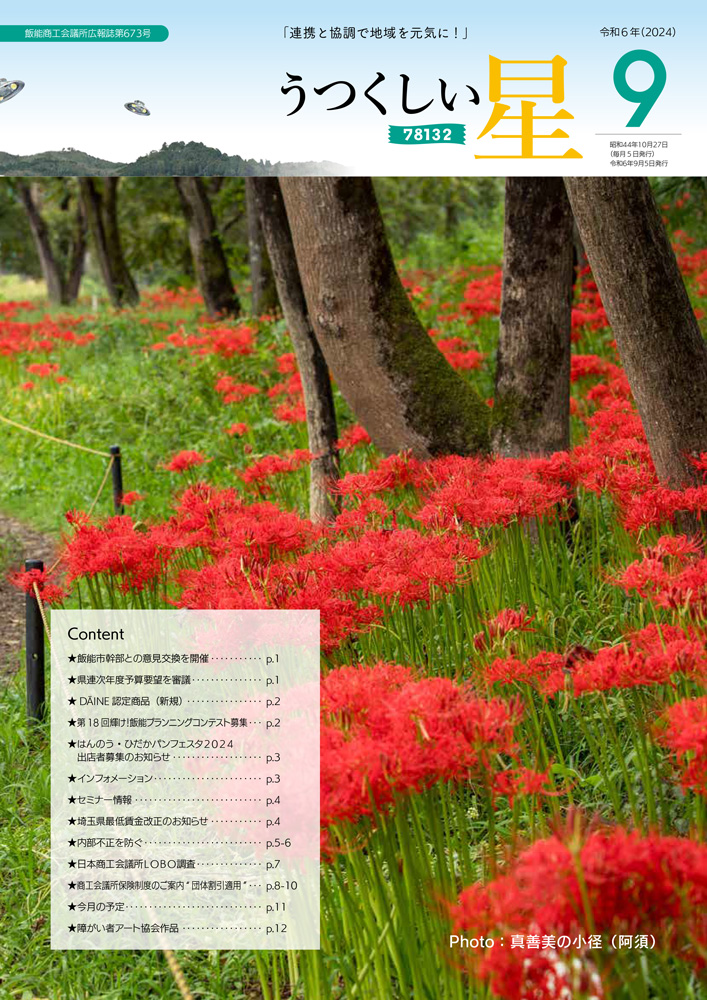Screen dimensions: 707x1000
Task: Open 日本商工会議所LOBO調査 entry
Action: point(173,864)
